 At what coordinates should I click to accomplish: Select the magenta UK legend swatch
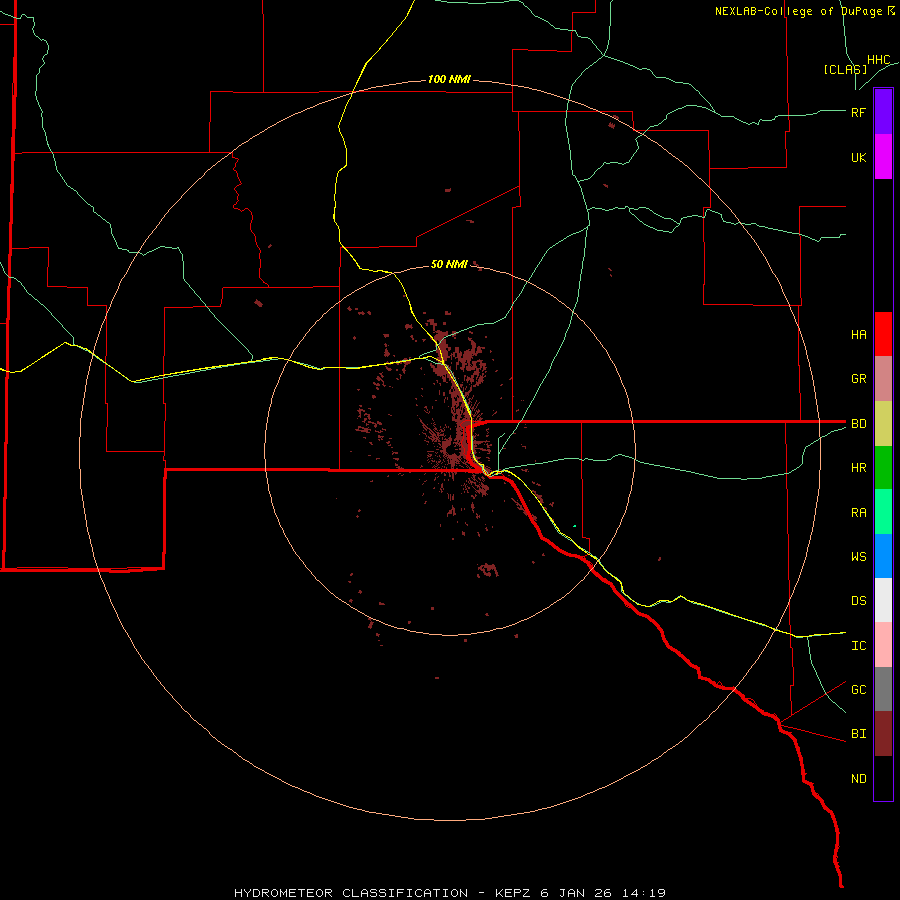pos(883,157)
